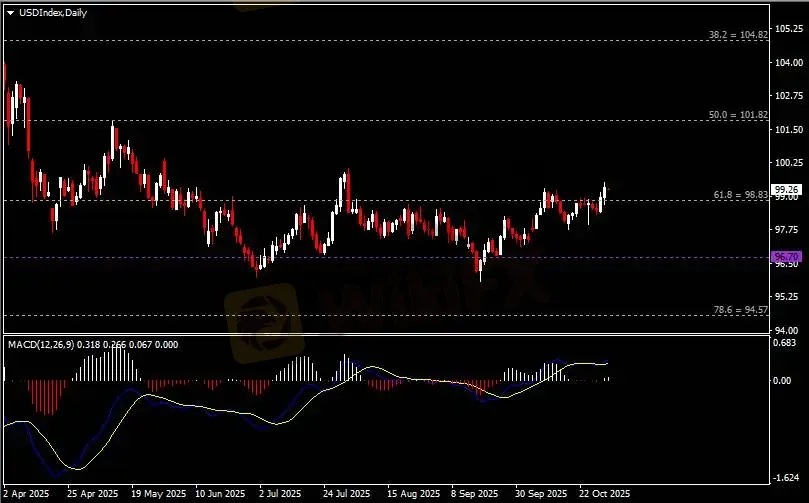Click the 95.25 price scale value

(787, 296)
